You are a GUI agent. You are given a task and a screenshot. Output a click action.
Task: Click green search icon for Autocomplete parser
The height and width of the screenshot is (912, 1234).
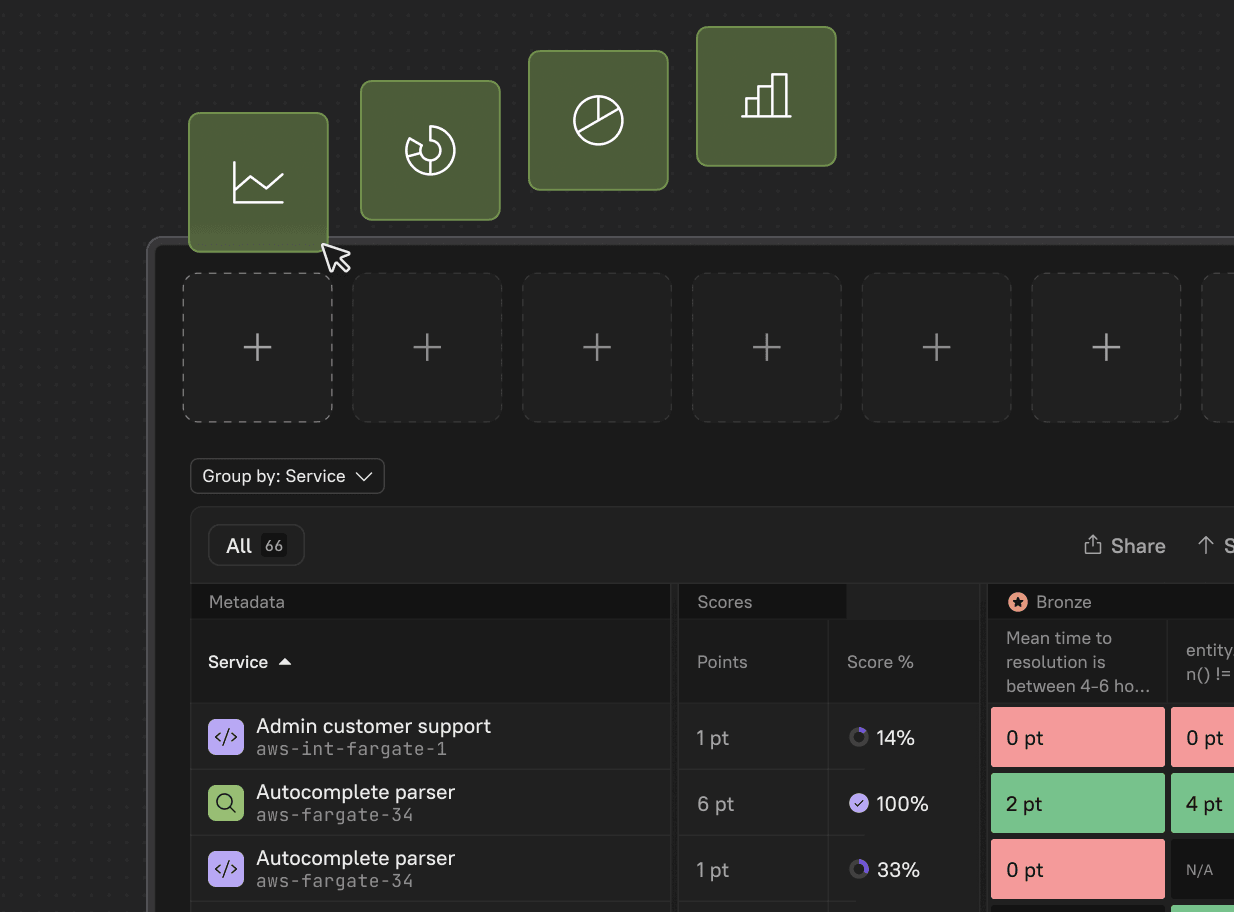tap(226, 803)
